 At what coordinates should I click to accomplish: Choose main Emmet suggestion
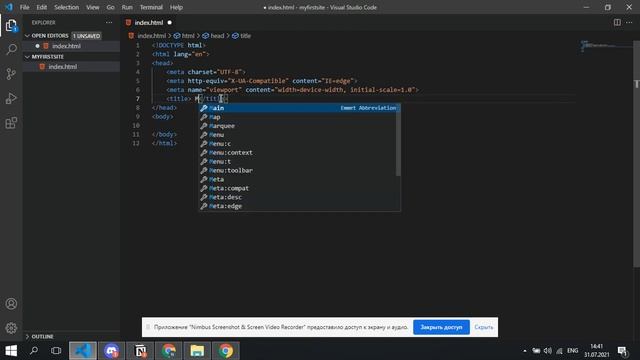point(298,108)
